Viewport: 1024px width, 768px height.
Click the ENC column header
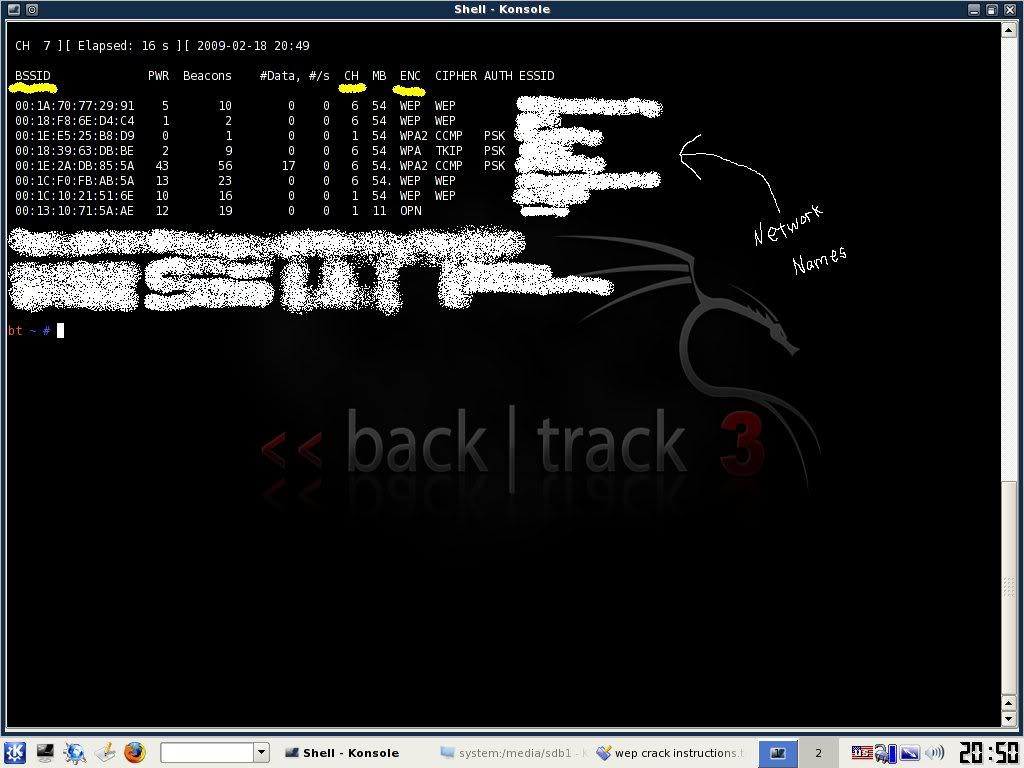click(410, 75)
